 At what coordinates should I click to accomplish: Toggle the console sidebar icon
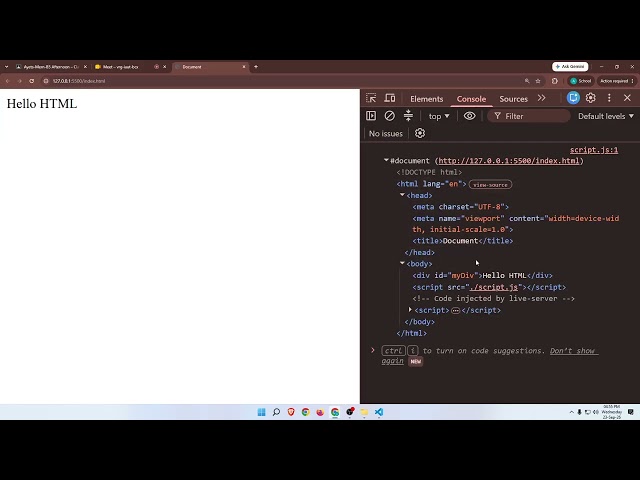371,116
